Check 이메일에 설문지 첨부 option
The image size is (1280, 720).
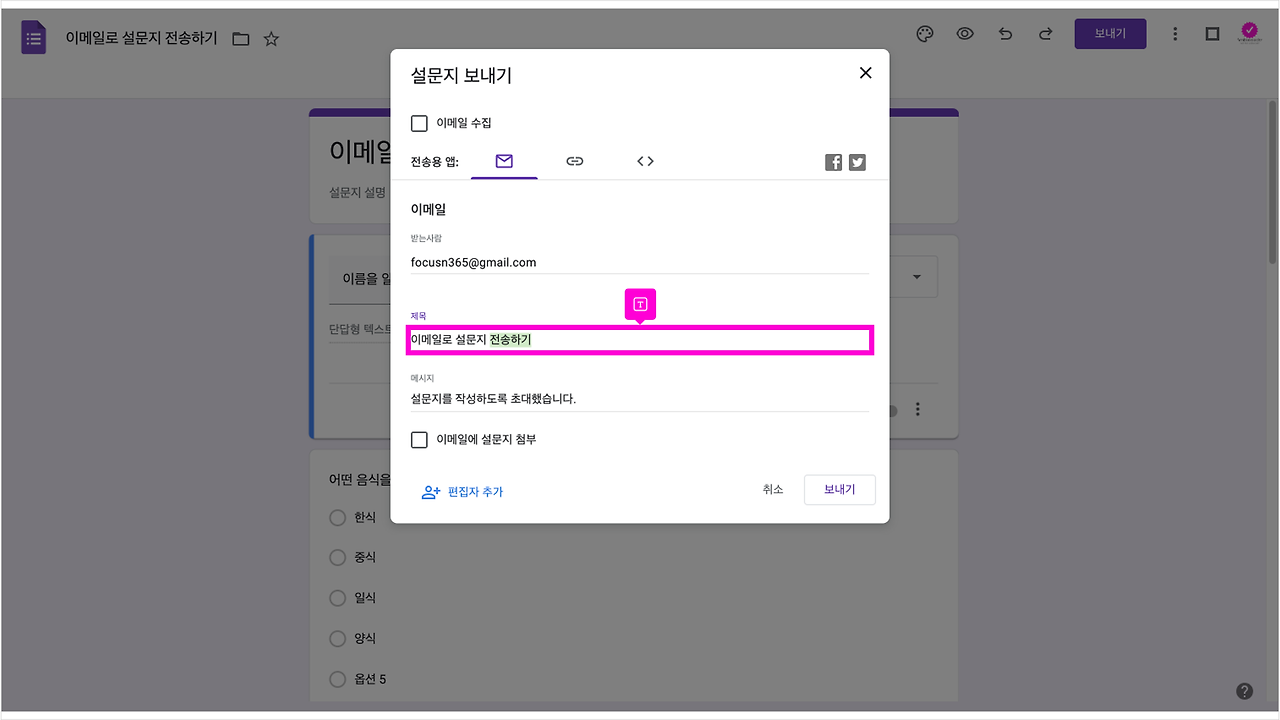point(419,439)
